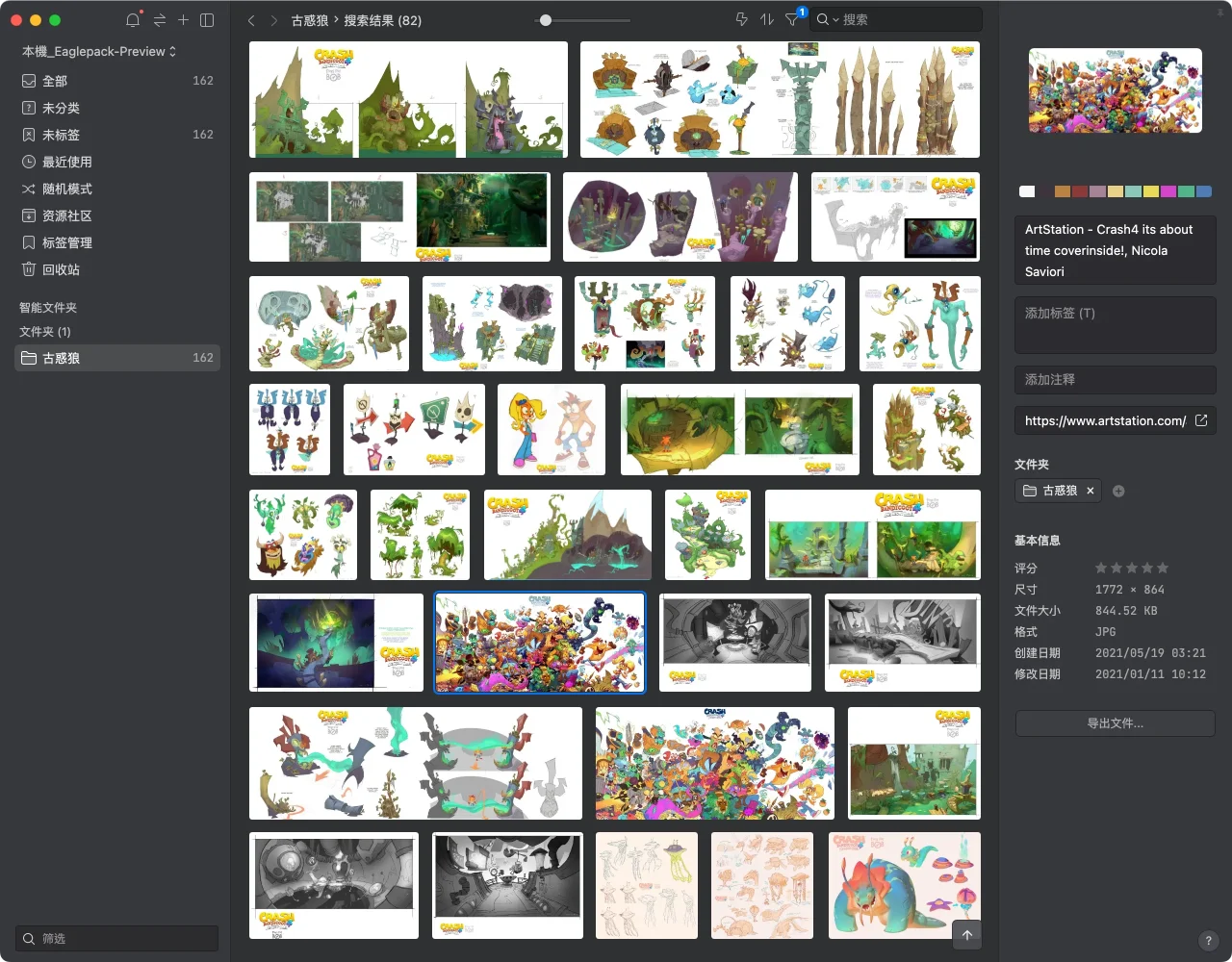Open the 本機_Eaglepack-Preview library dropdown
This screenshot has height=962, width=1232.
99,51
